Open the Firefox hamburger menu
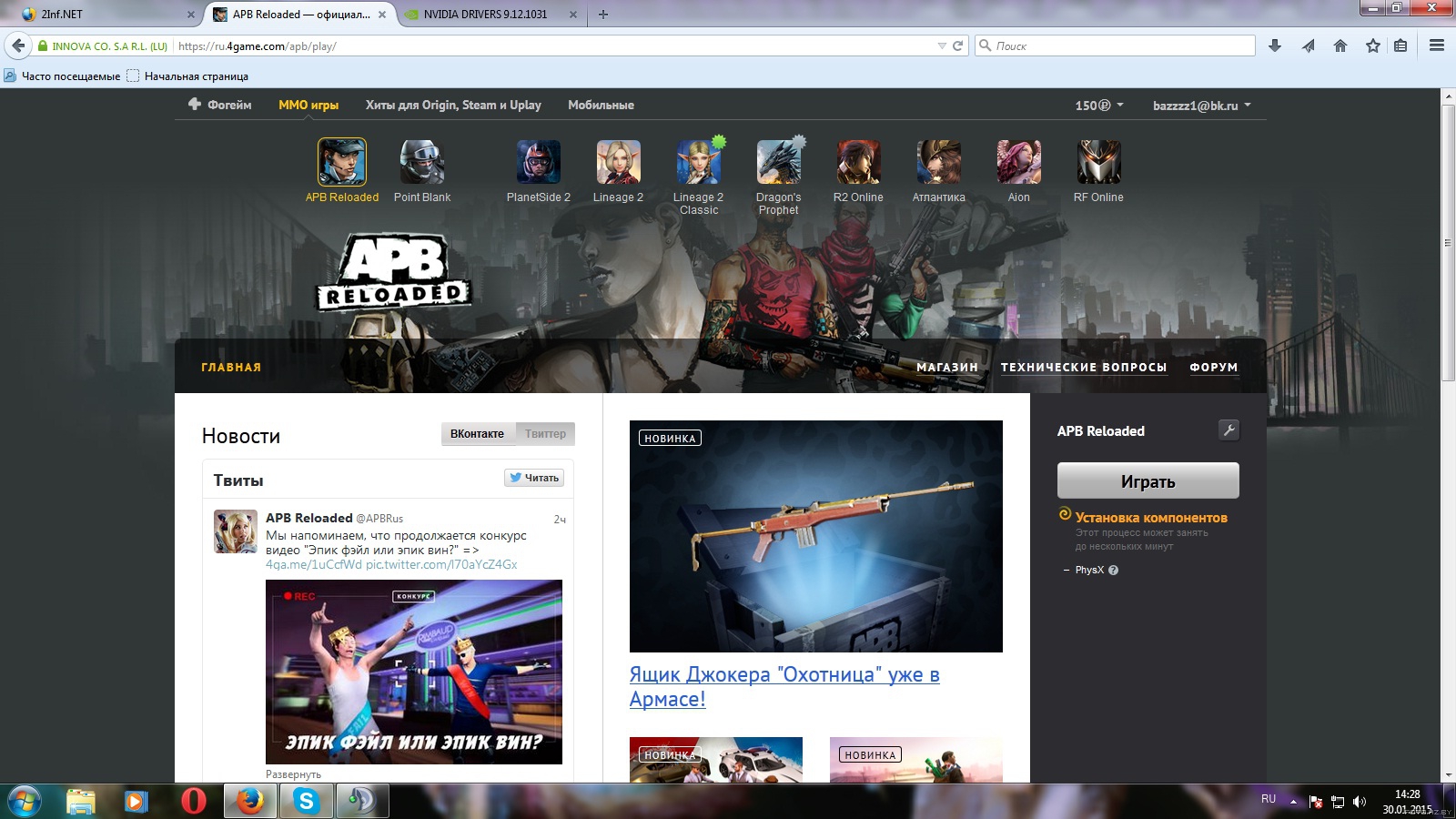 pyautogui.click(x=1437, y=45)
